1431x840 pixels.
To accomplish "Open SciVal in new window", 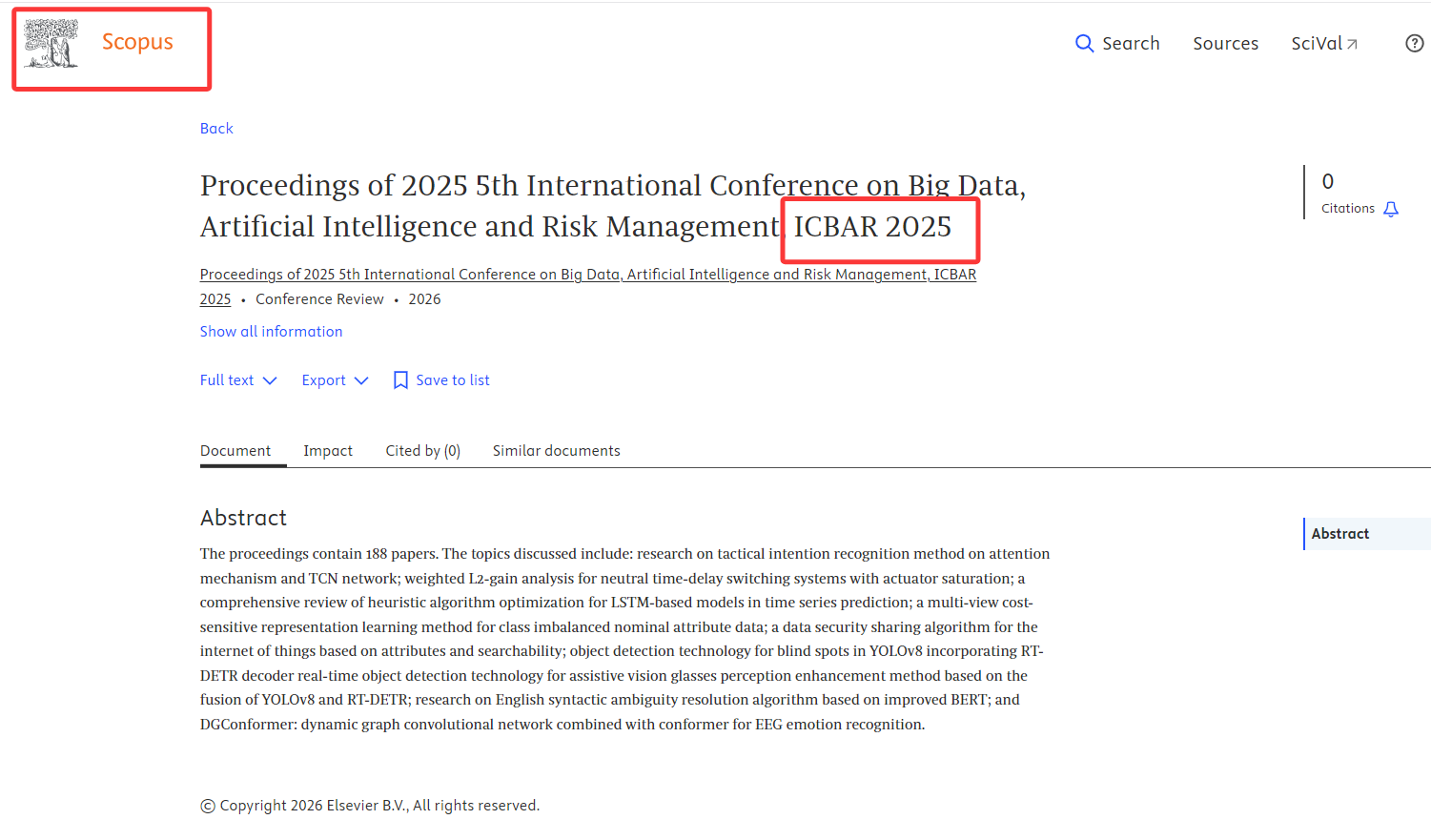I will [1324, 43].
